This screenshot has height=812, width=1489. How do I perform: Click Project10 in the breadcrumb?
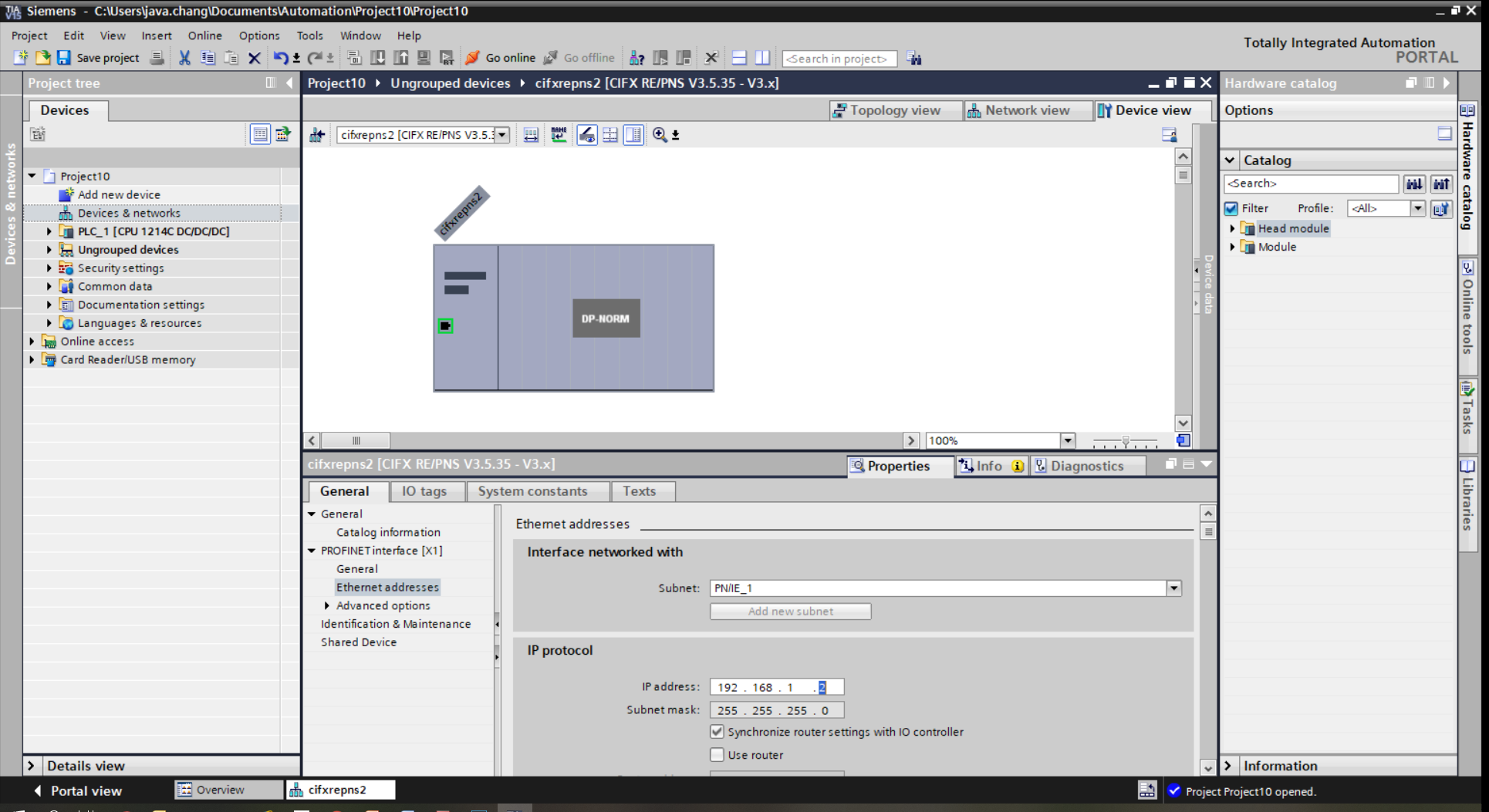(x=336, y=83)
